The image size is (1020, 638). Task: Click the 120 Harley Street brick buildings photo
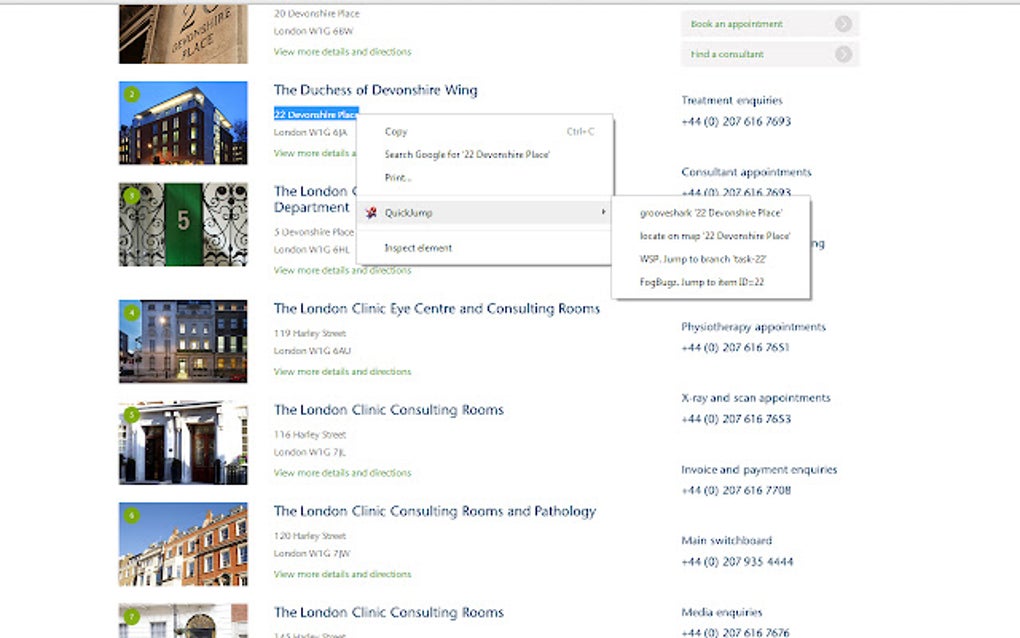click(183, 544)
